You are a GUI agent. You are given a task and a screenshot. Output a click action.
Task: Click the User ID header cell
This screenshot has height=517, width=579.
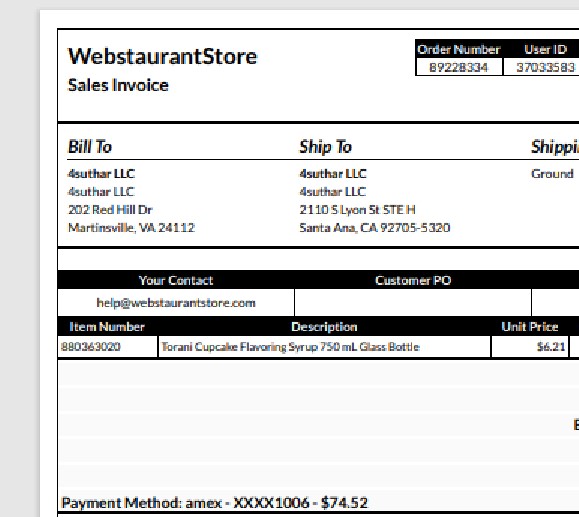(x=545, y=49)
